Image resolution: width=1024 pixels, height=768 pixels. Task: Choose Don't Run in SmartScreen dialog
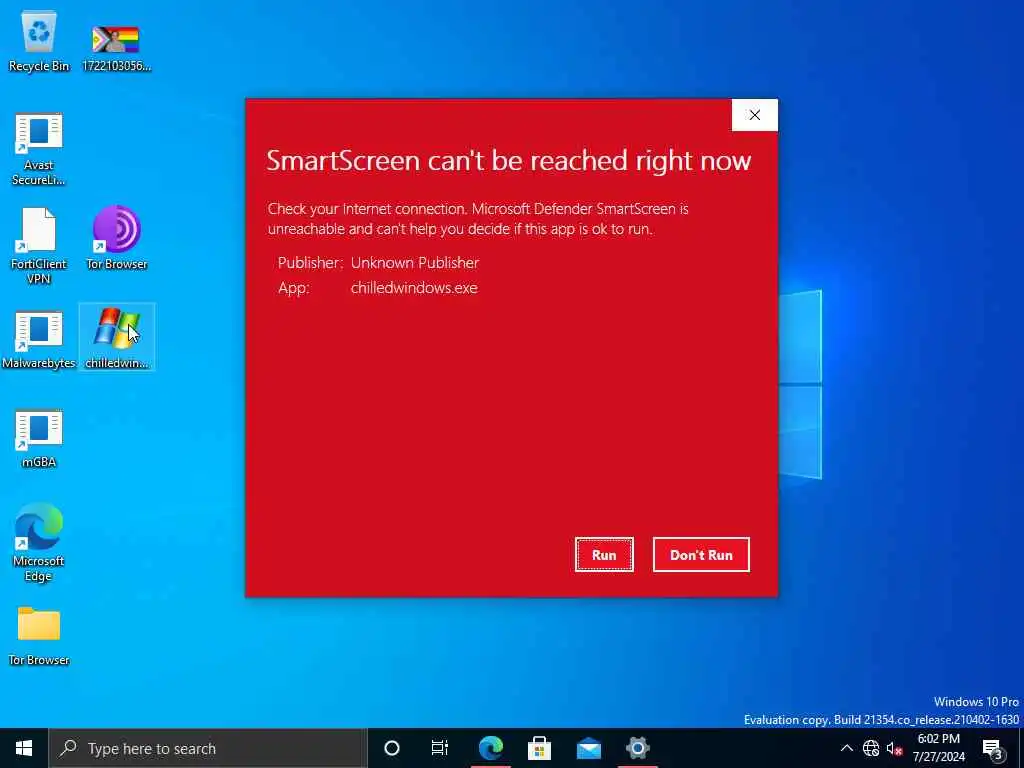701,554
